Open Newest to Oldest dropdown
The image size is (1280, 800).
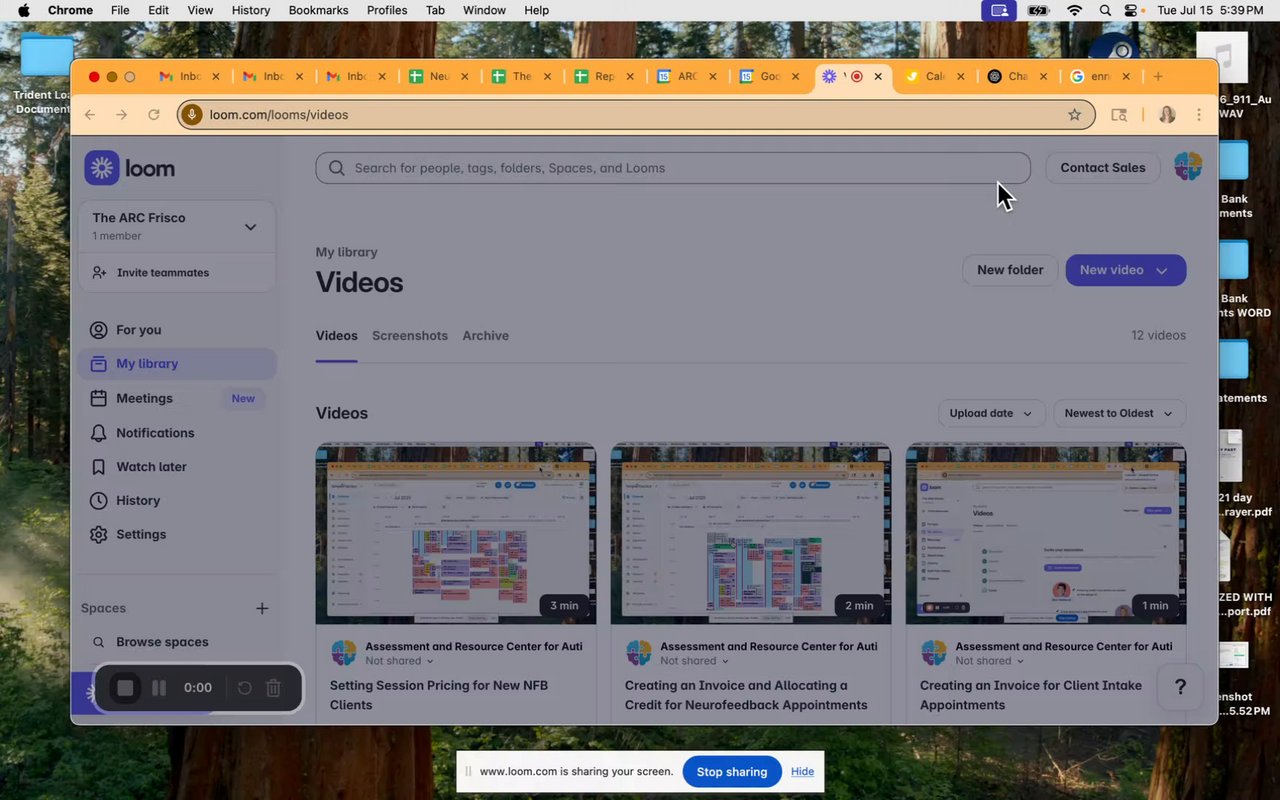pyautogui.click(x=1119, y=413)
